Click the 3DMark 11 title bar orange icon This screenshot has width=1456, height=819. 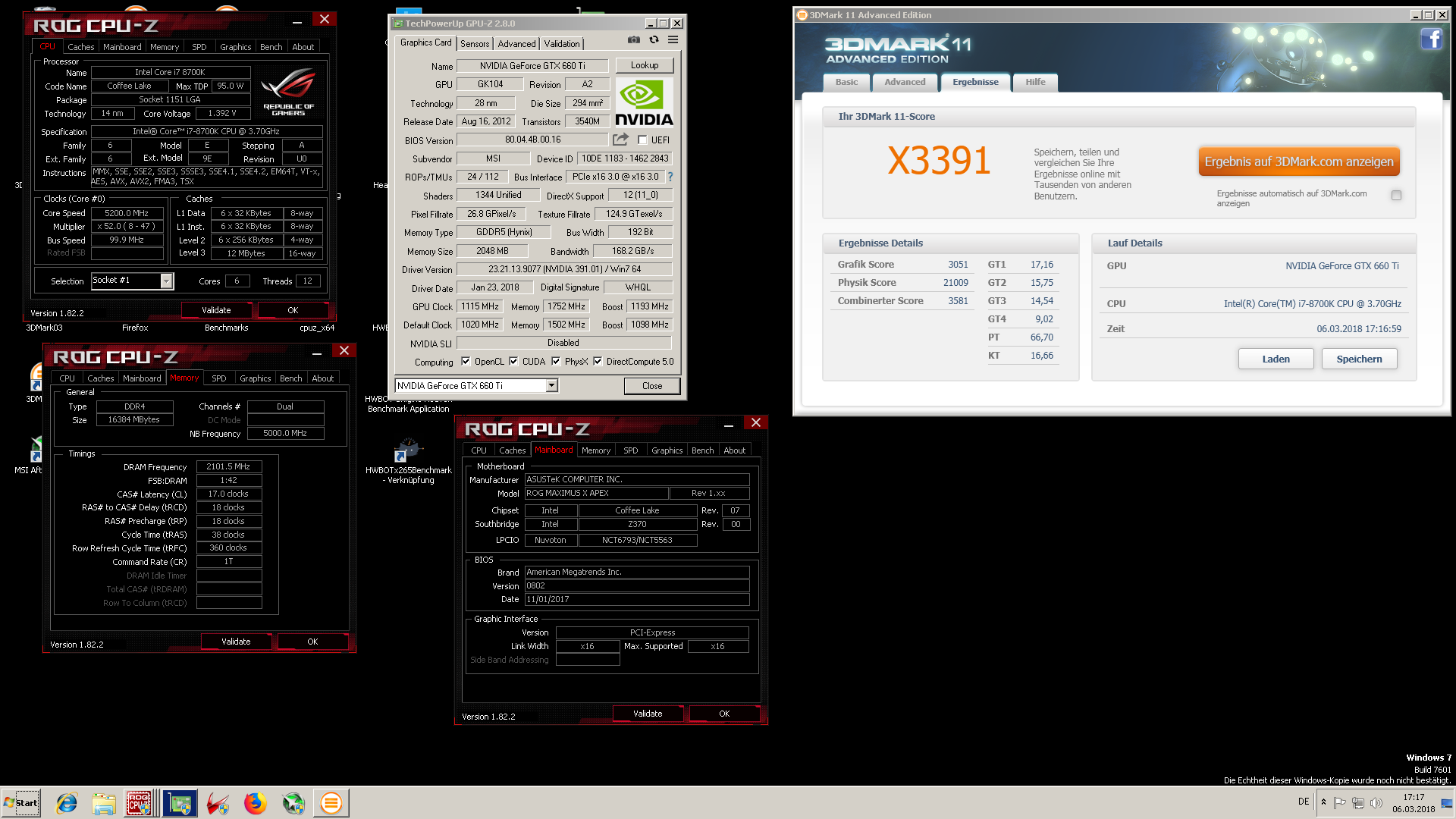pyautogui.click(x=802, y=15)
